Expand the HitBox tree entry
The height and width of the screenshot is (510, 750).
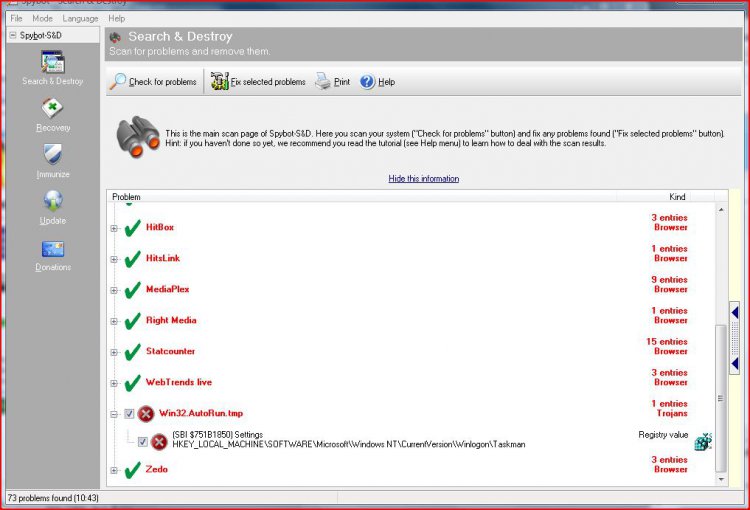pyautogui.click(x=114, y=228)
